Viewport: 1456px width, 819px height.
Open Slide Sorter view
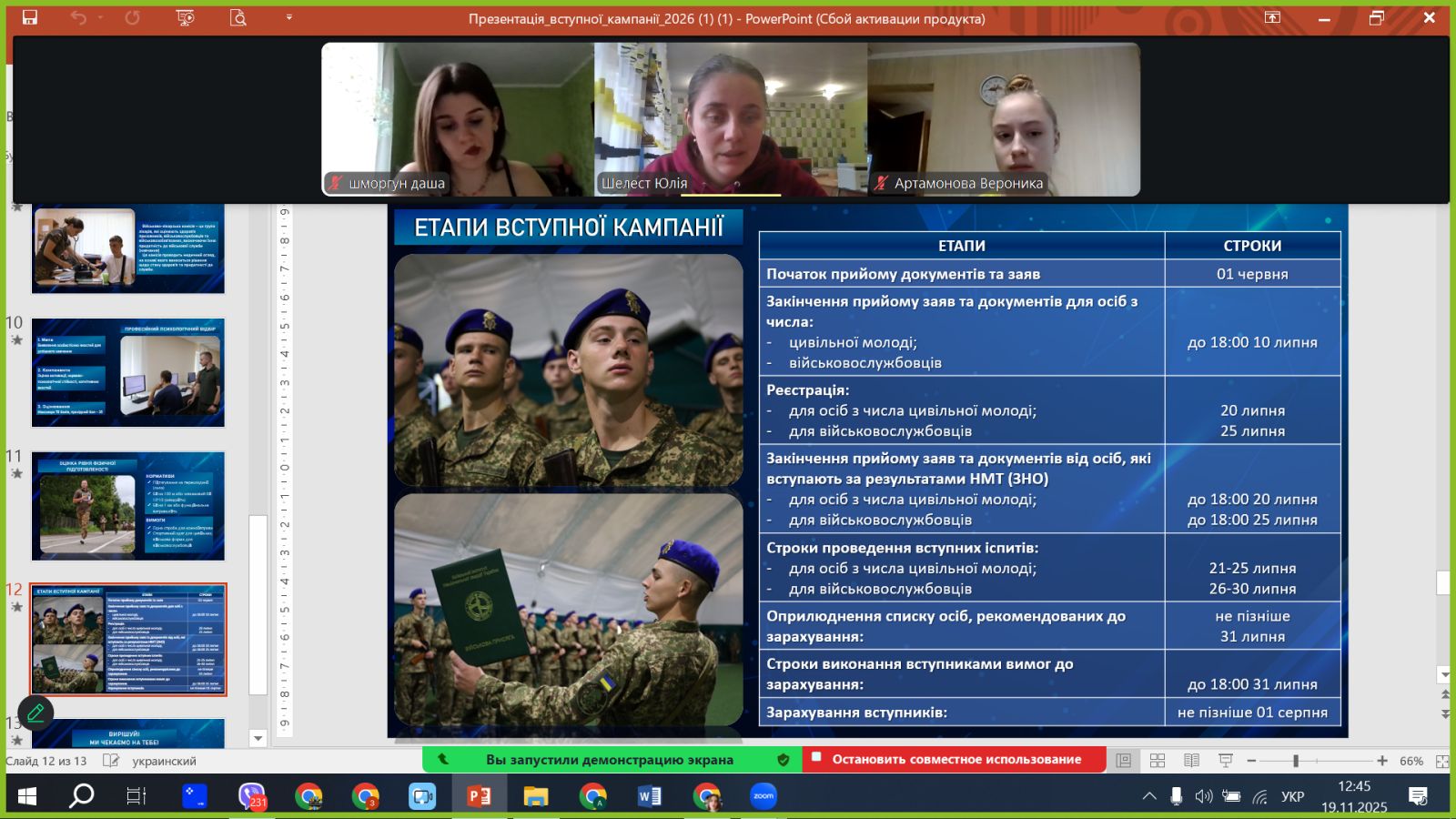pyautogui.click(x=1158, y=761)
